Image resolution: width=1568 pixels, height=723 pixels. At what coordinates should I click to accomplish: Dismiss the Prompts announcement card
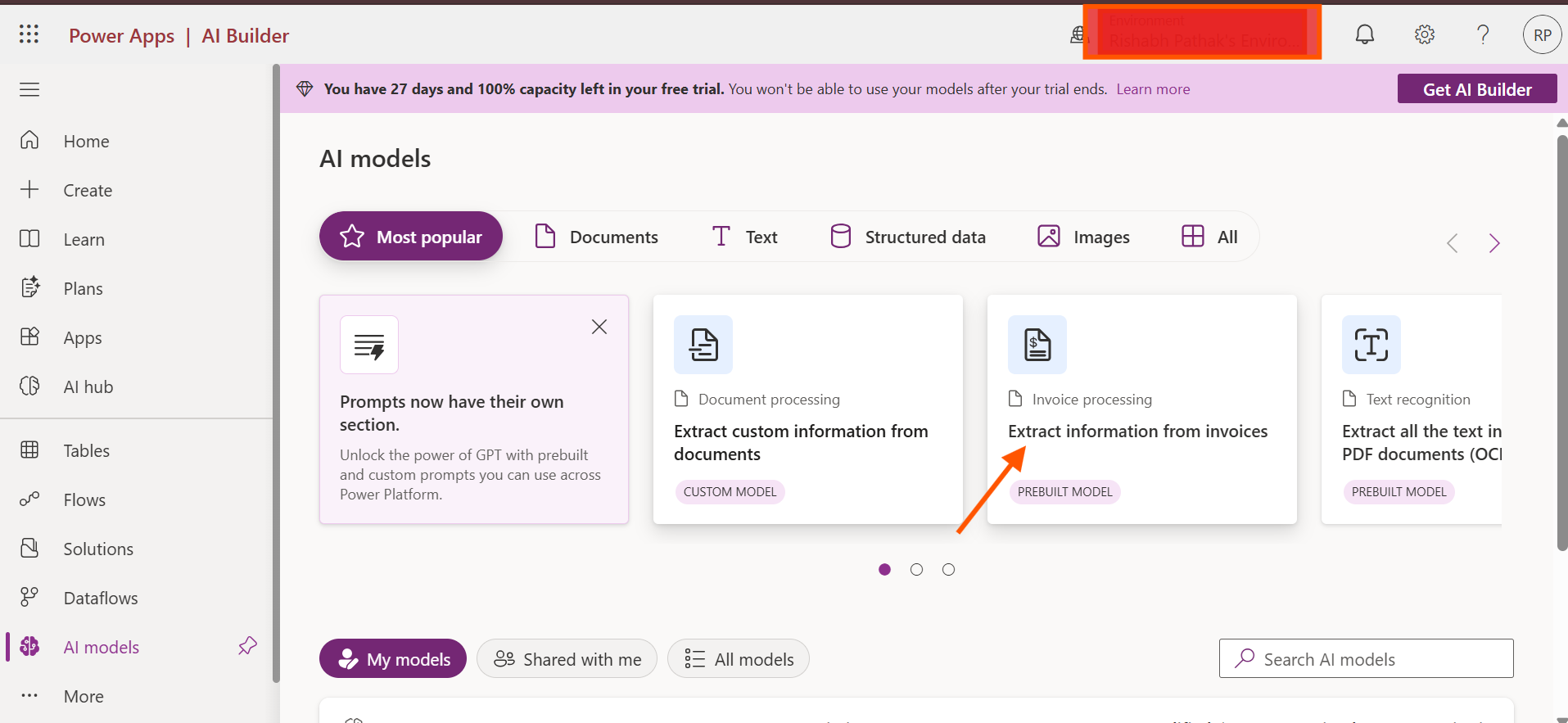coord(599,327)
